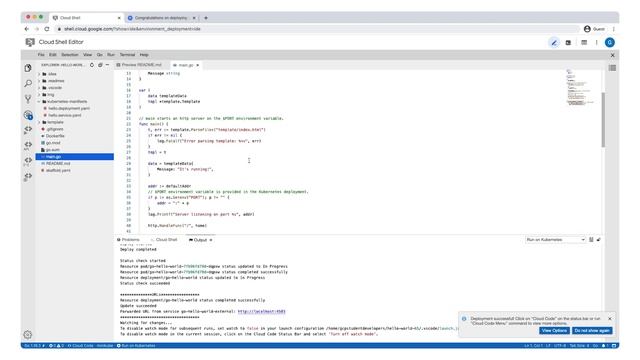The width and height of the screenshot is (640, 360).
Task: Open a new browser tab
Action: click(x=206, y=18)
